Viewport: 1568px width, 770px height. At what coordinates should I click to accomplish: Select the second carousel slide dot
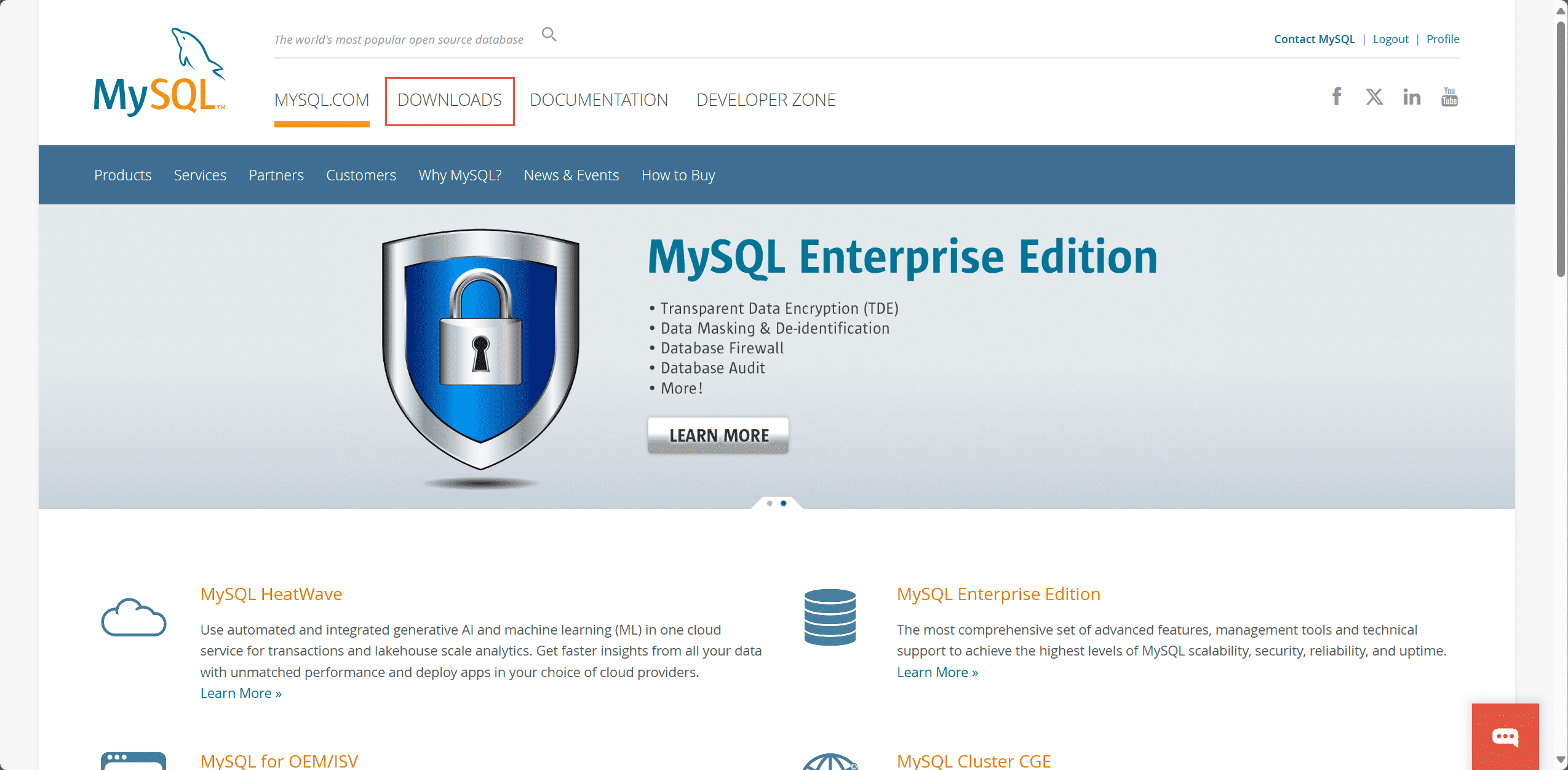coord(784,503)
